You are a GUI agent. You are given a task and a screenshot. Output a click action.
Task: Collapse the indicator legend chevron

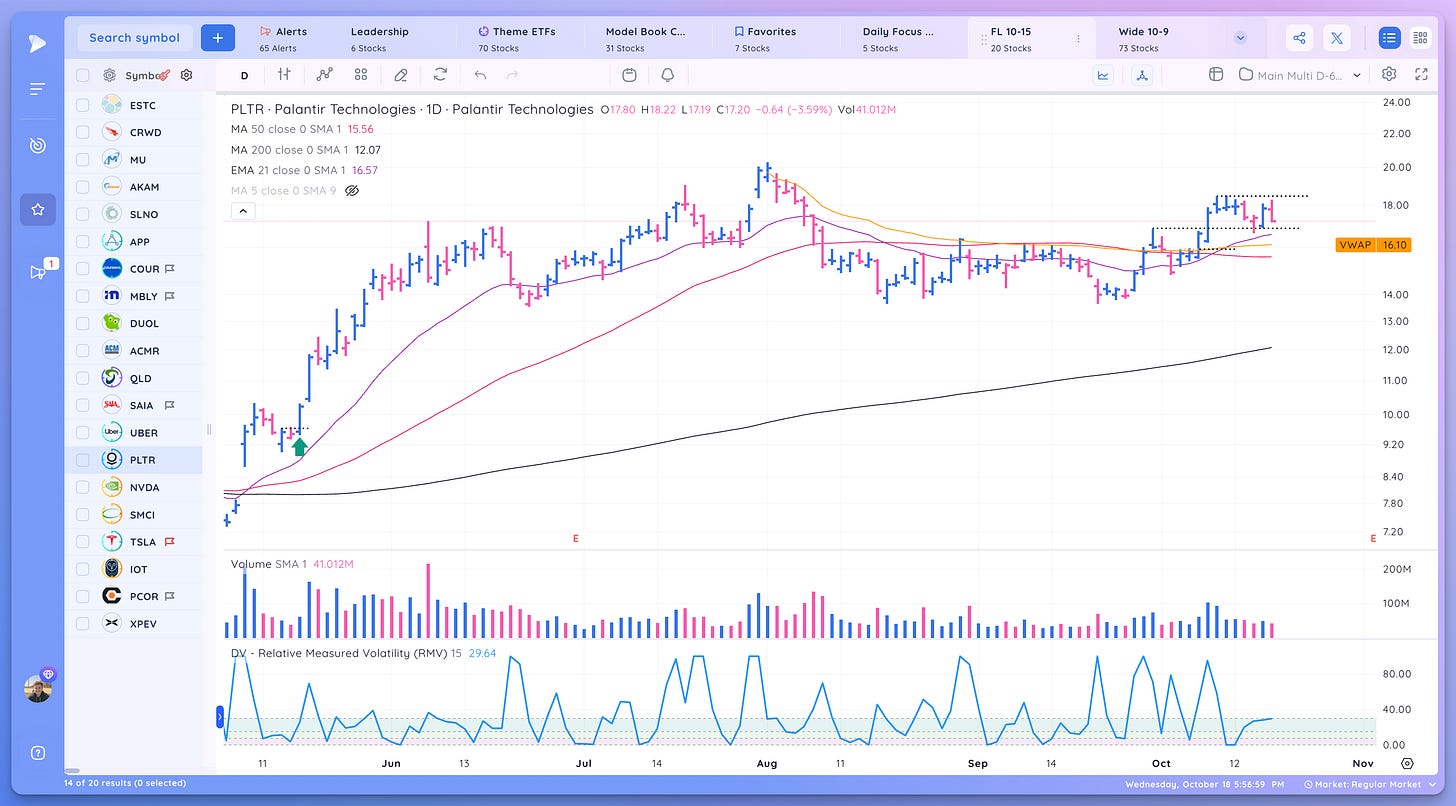tap(244, 211)
